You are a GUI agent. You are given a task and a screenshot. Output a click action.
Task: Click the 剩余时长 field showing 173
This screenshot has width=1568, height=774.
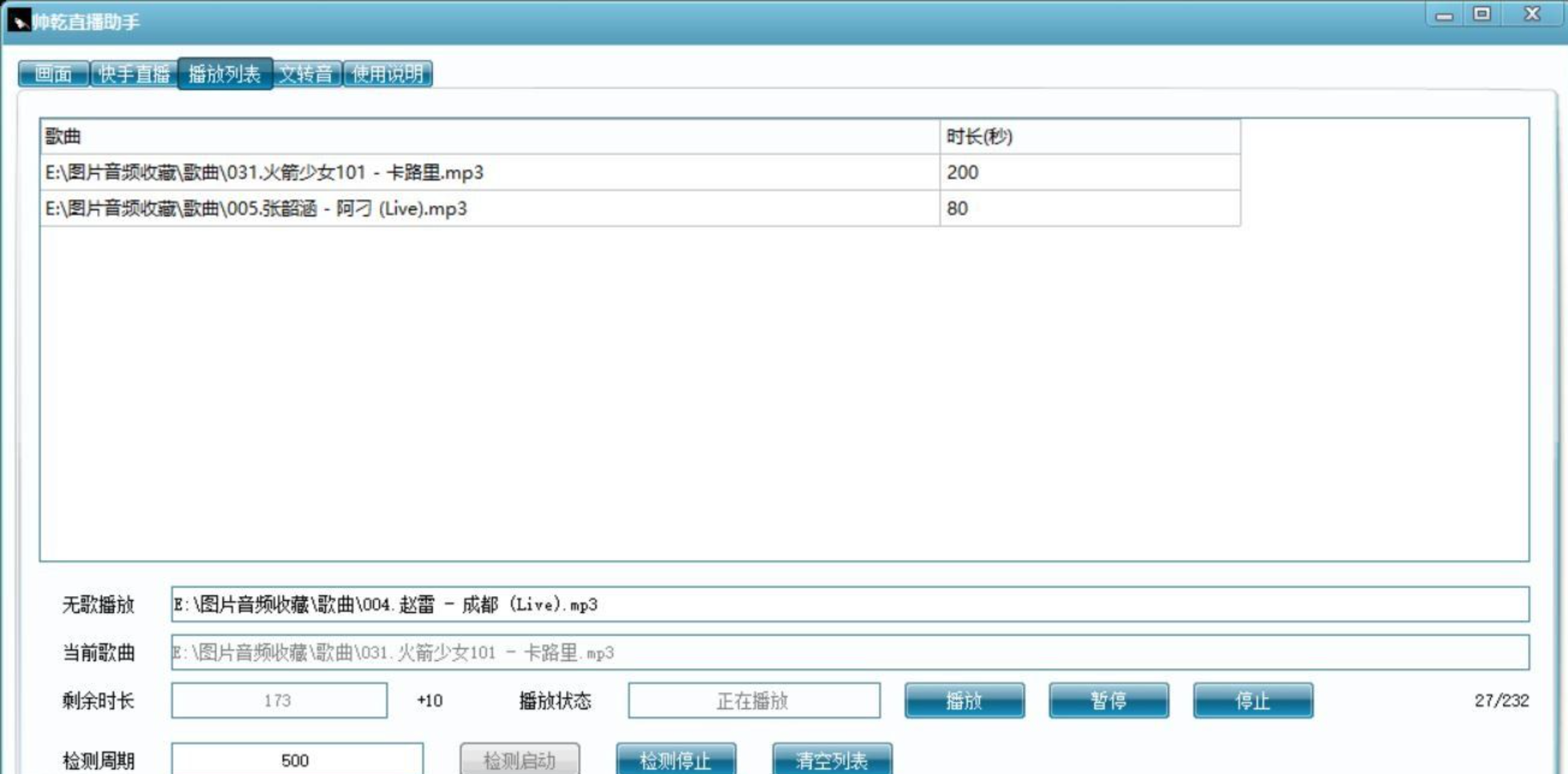tap(279, 701)
